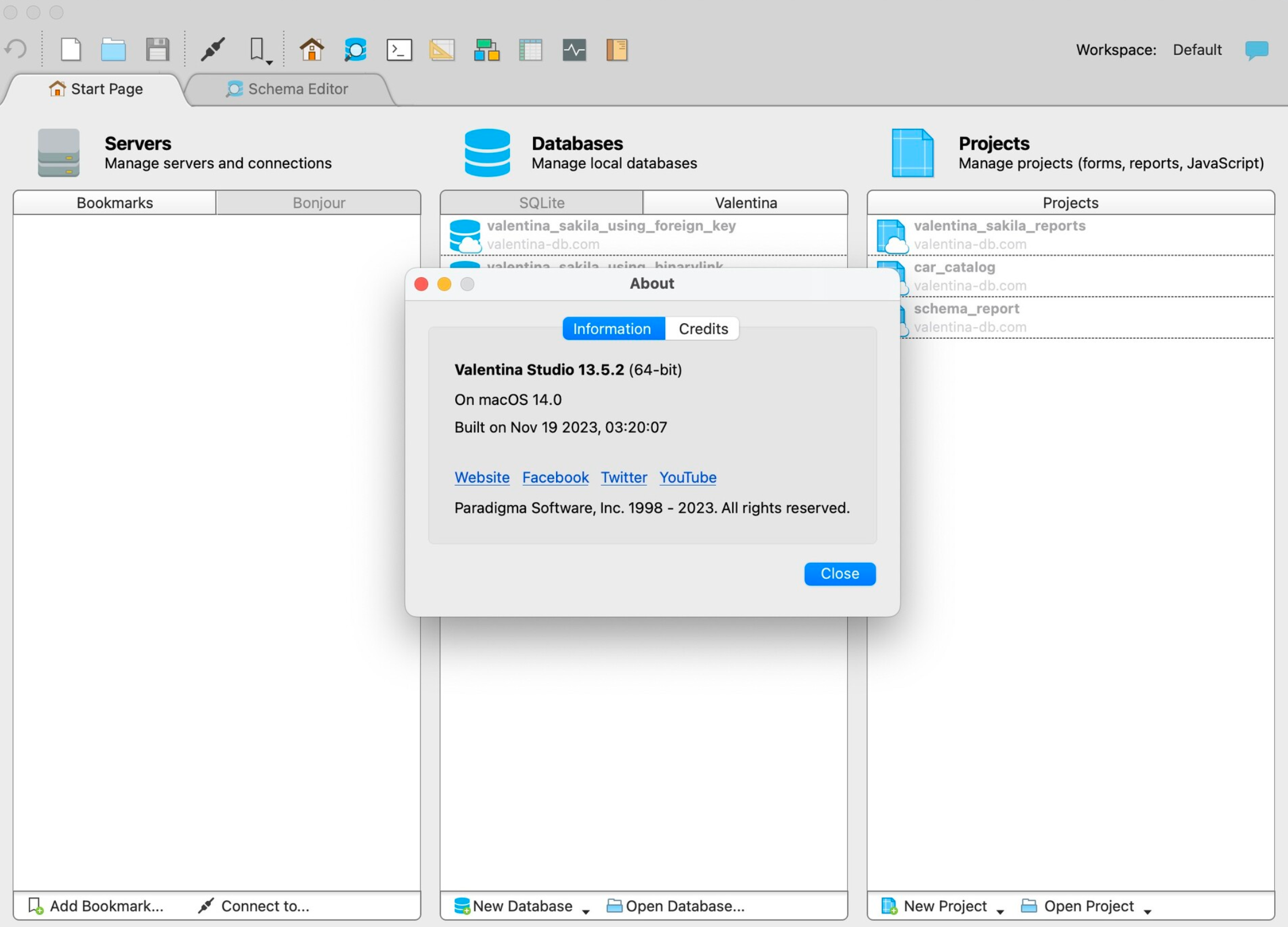Viewport: 1288px width, 927px height.
Task: Click the Add Bookmark icon with plus
Action: pos(35,906)
